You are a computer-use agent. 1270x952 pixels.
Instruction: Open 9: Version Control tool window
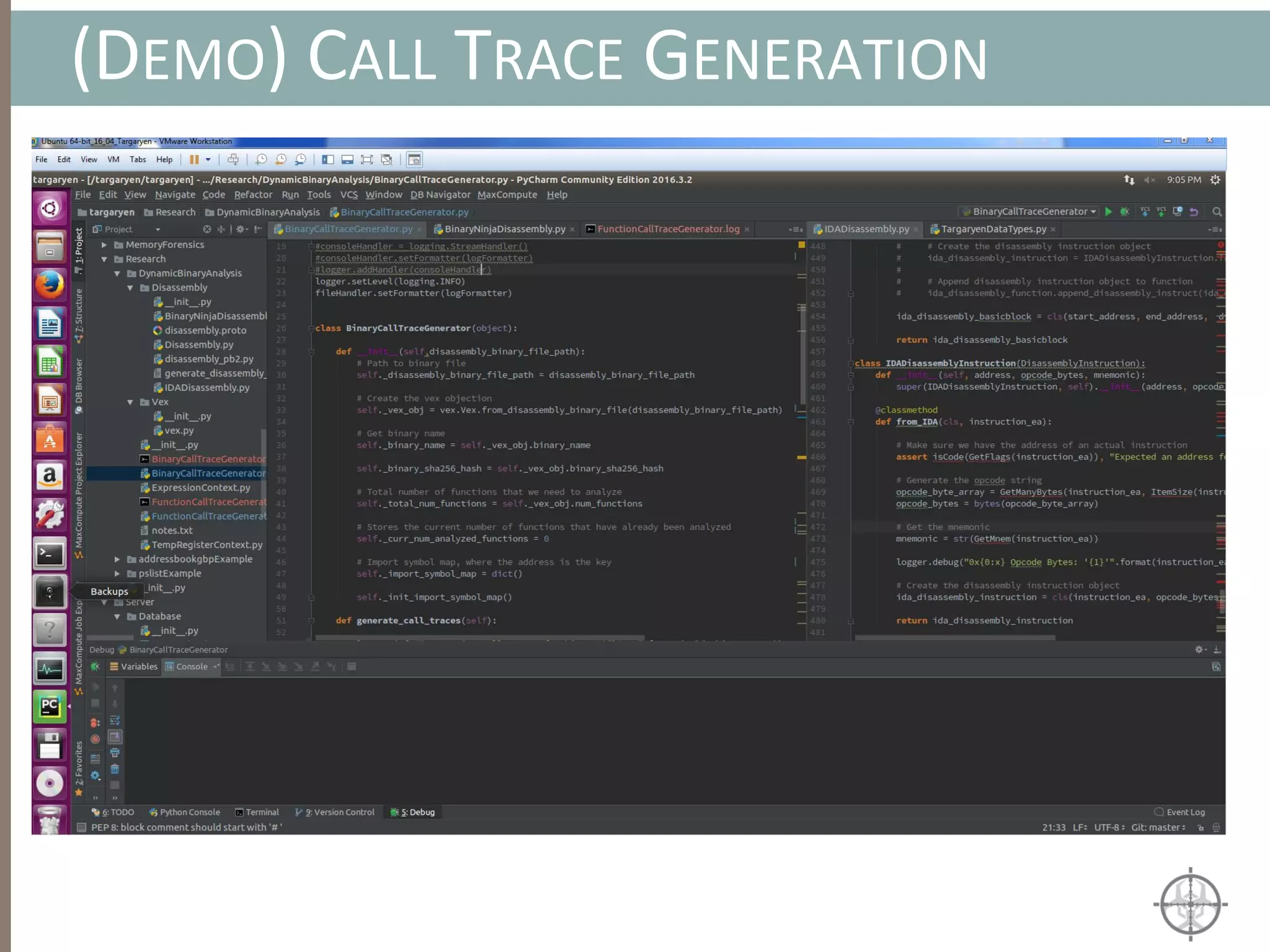point(335,813)
